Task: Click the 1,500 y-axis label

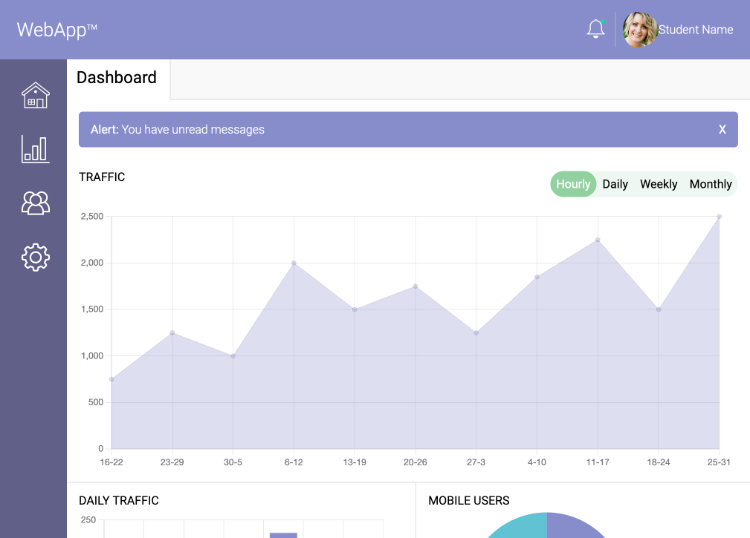Action: pos(92,309)
